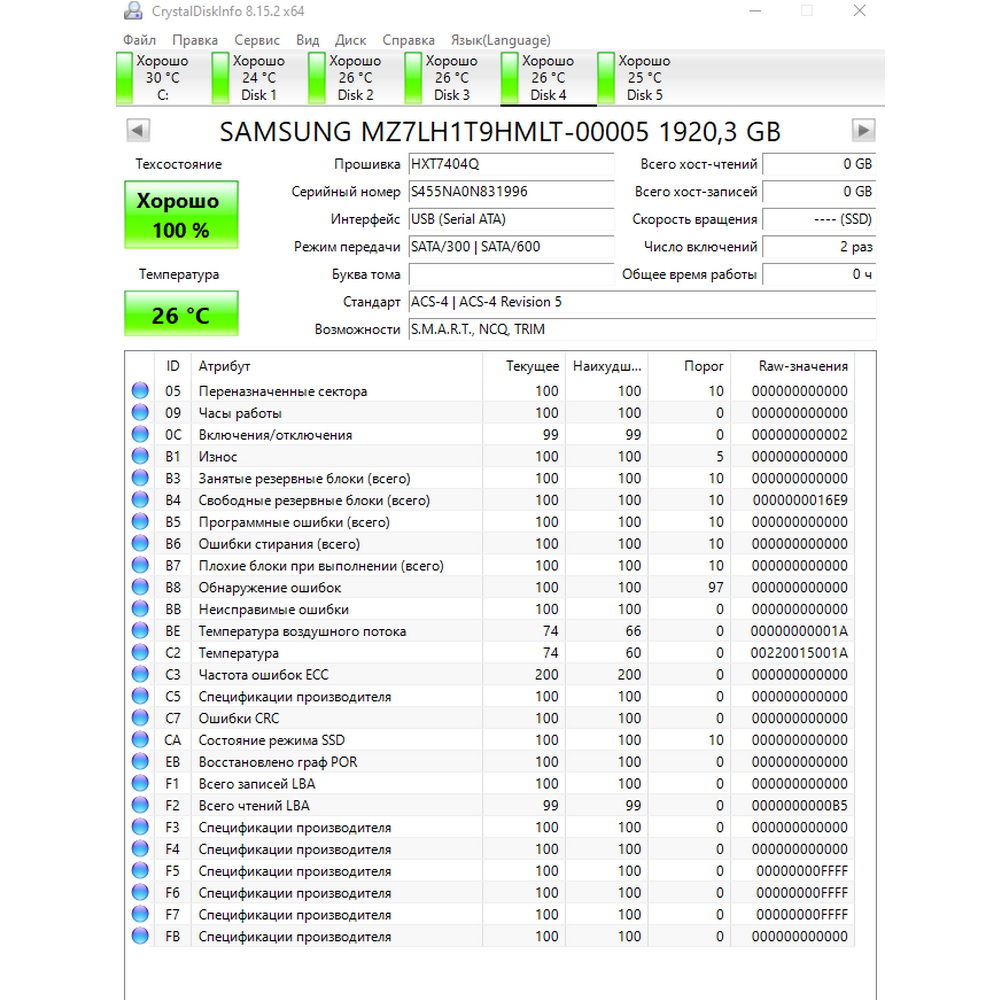1000x1000 pixels.
Task: Open the Сервис menu
Action: [256, 40]
